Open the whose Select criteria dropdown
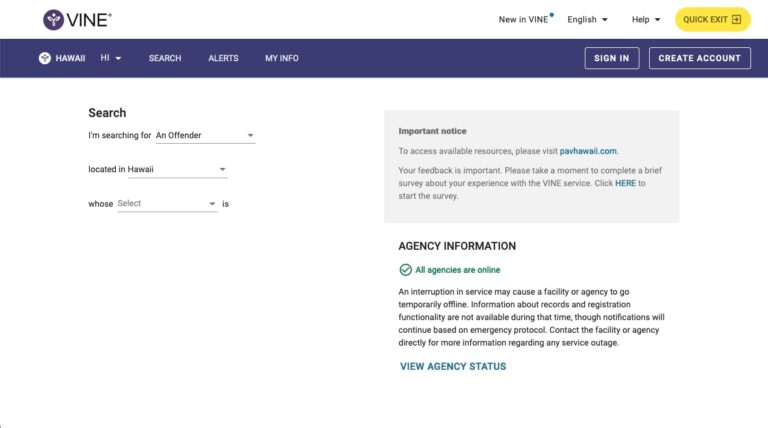This screenshot has width=768, height=428. click(167, 204)
